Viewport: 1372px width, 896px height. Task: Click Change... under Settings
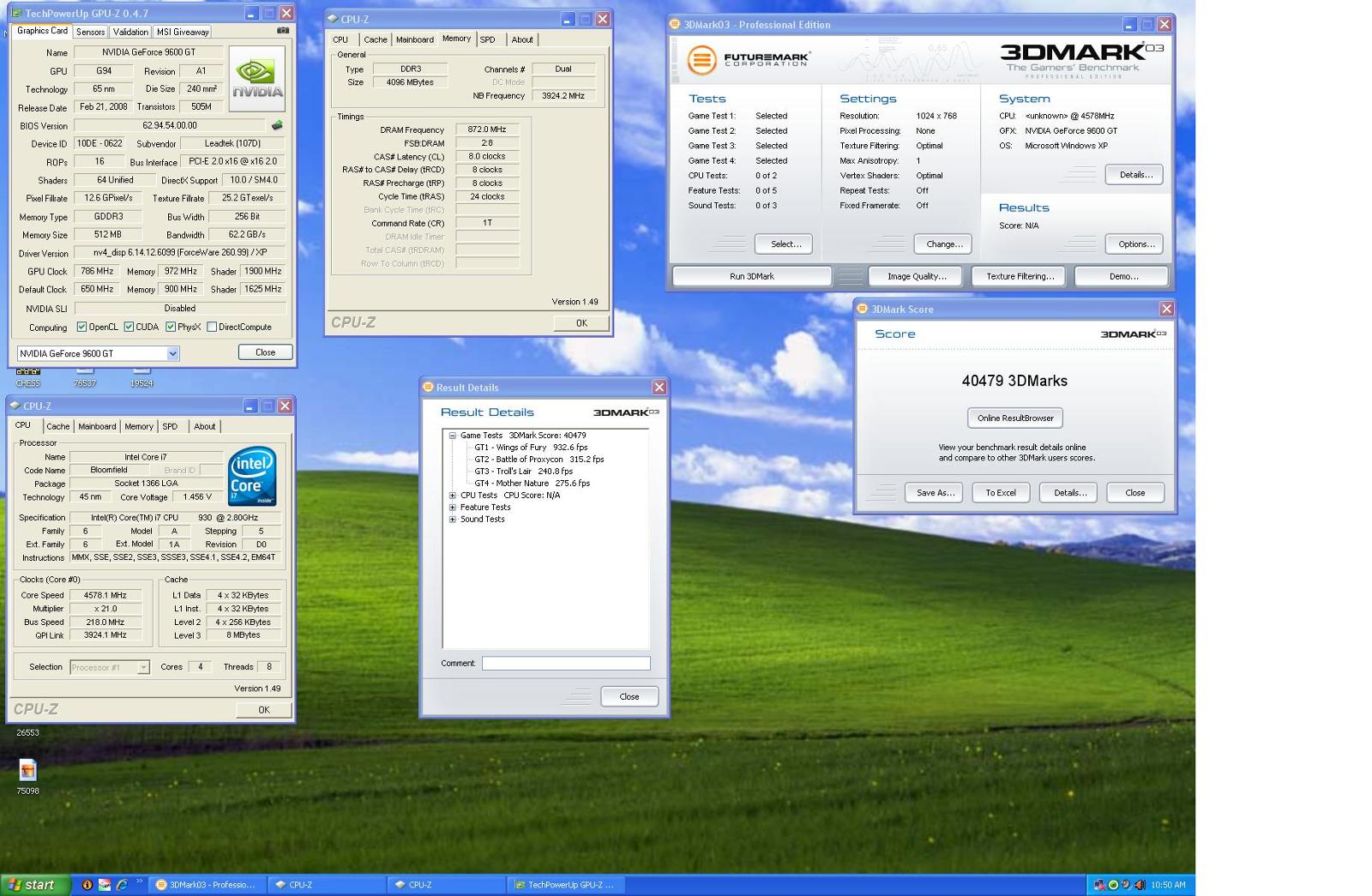coord(943,244)
